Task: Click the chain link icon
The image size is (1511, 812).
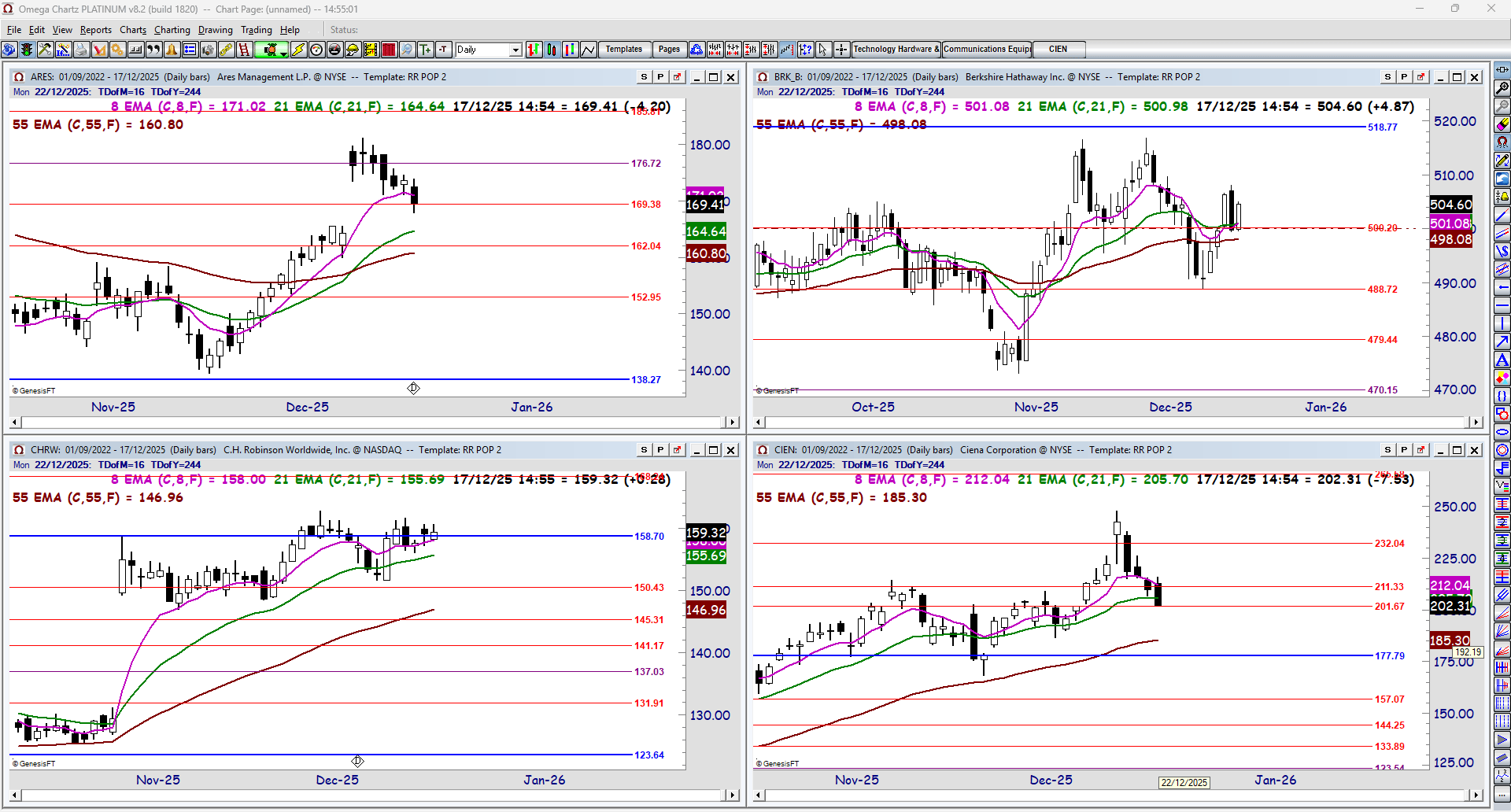Action: pyautogui.click(x=226, y=50)
